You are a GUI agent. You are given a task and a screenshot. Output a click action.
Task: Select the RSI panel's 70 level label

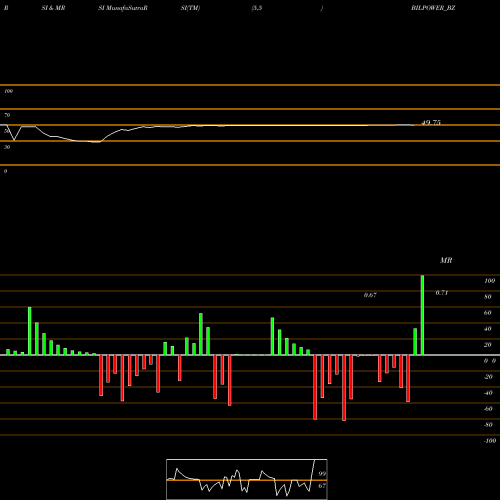click(7, 115)
